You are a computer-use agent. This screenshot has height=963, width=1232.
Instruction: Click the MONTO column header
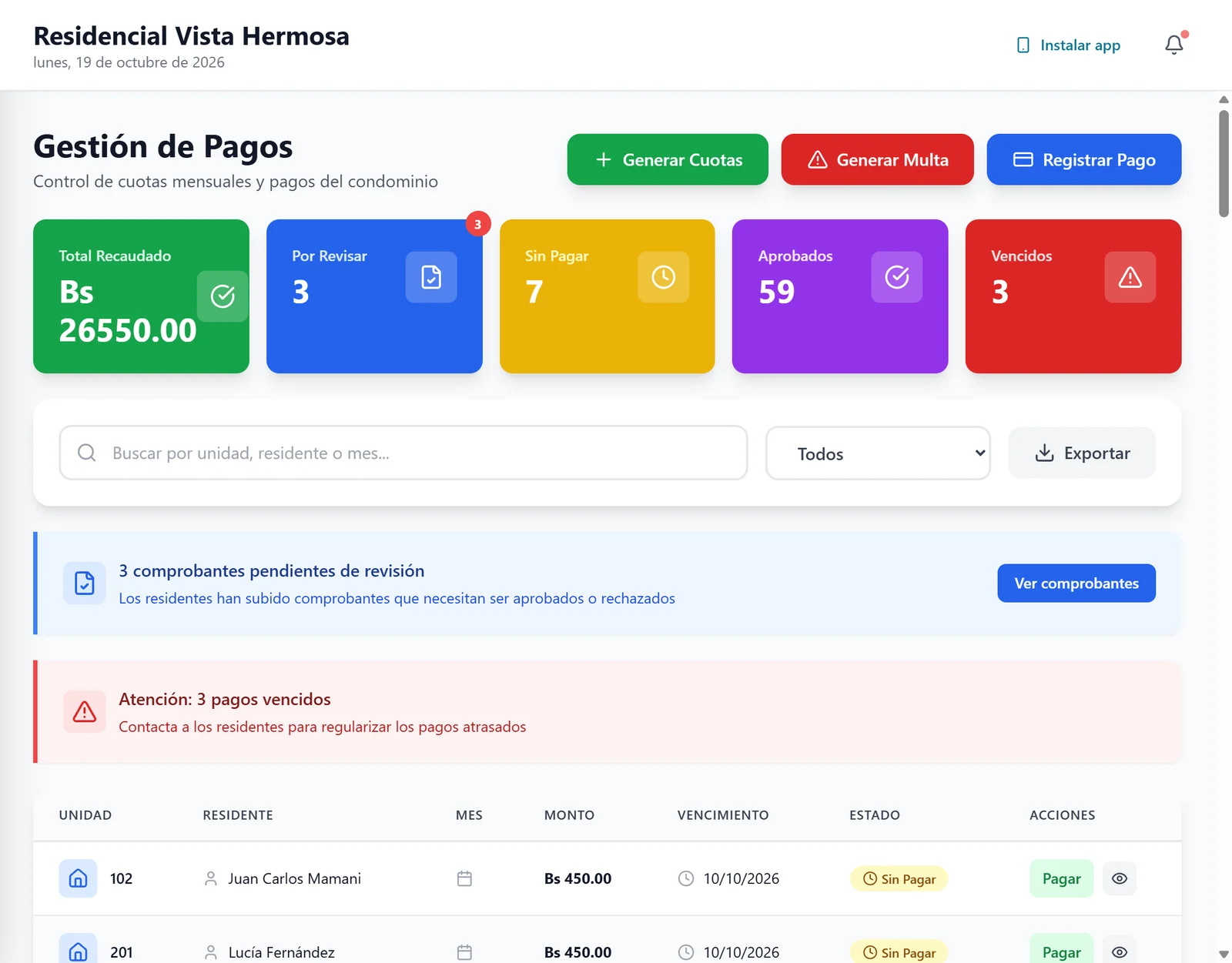coord(569,815)
